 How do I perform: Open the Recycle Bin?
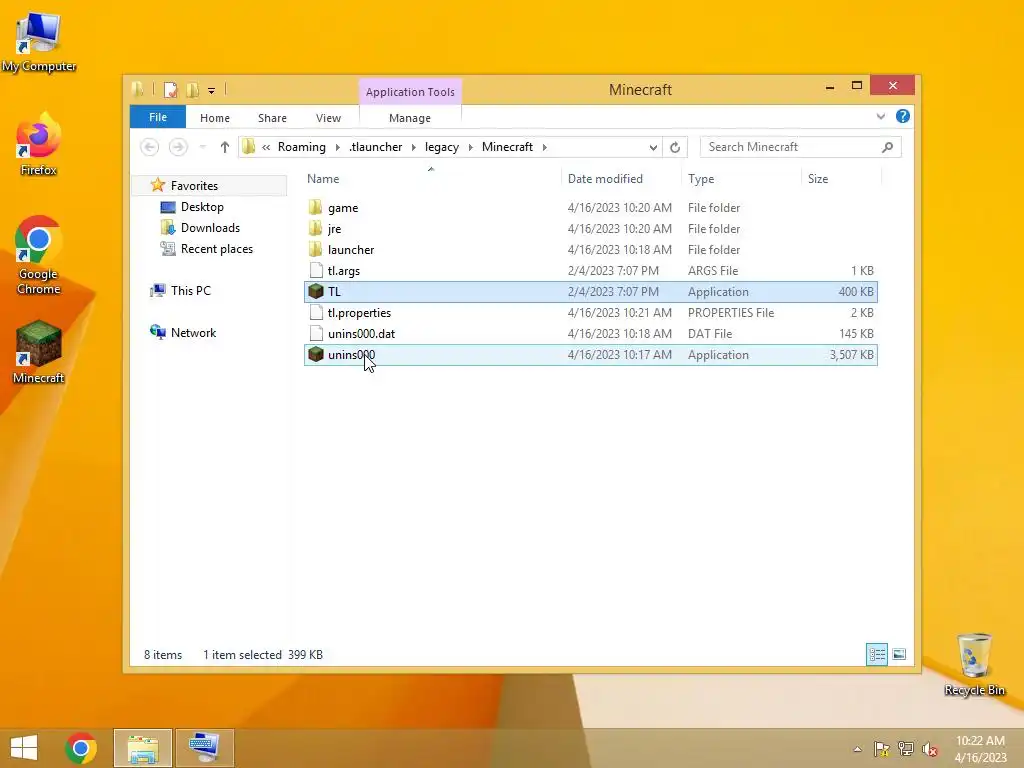point(974,664)
